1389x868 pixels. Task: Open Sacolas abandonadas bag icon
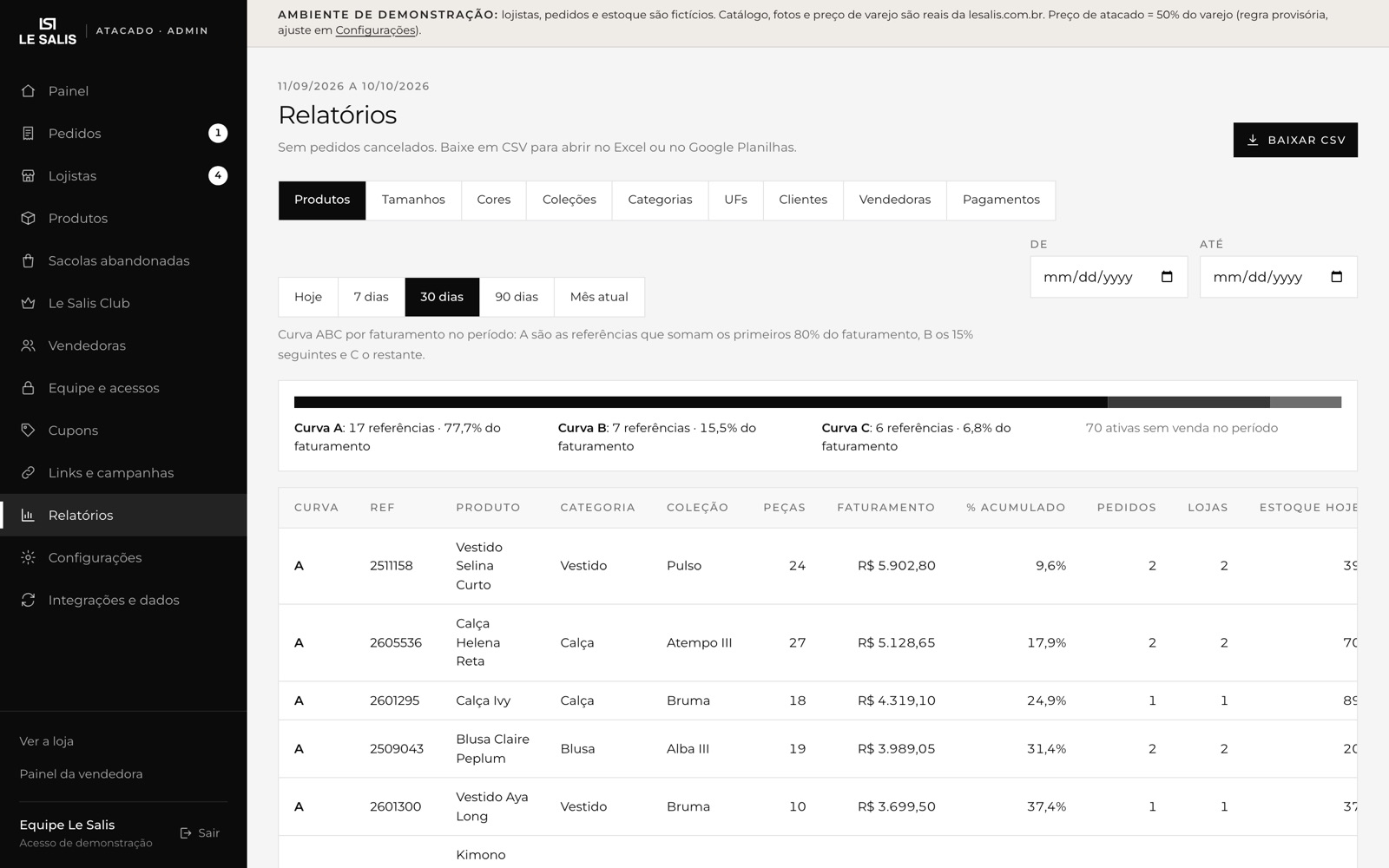point(28,260)
